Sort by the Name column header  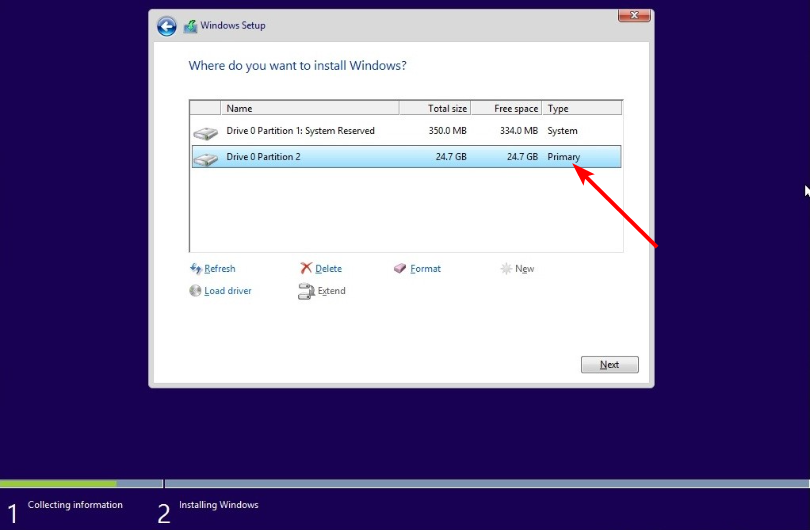(310, 108)
